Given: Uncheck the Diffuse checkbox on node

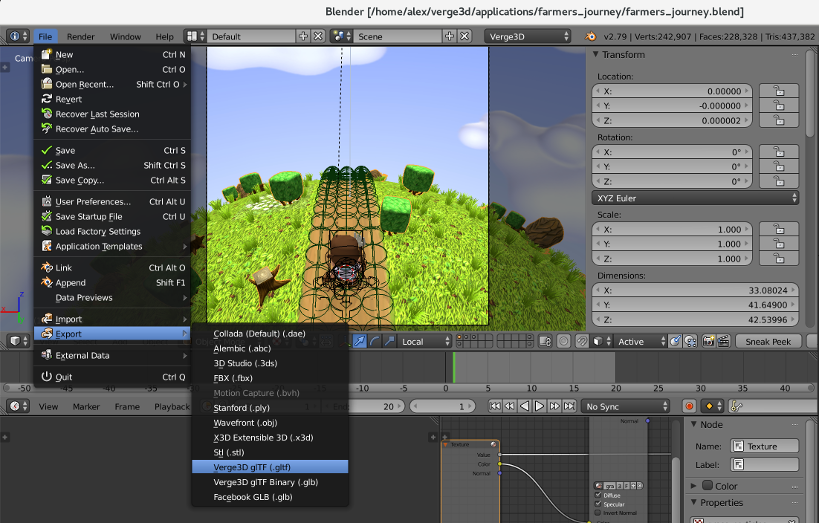Looking at the screenshot, I should pyautogui.click(x=598, y=495).
